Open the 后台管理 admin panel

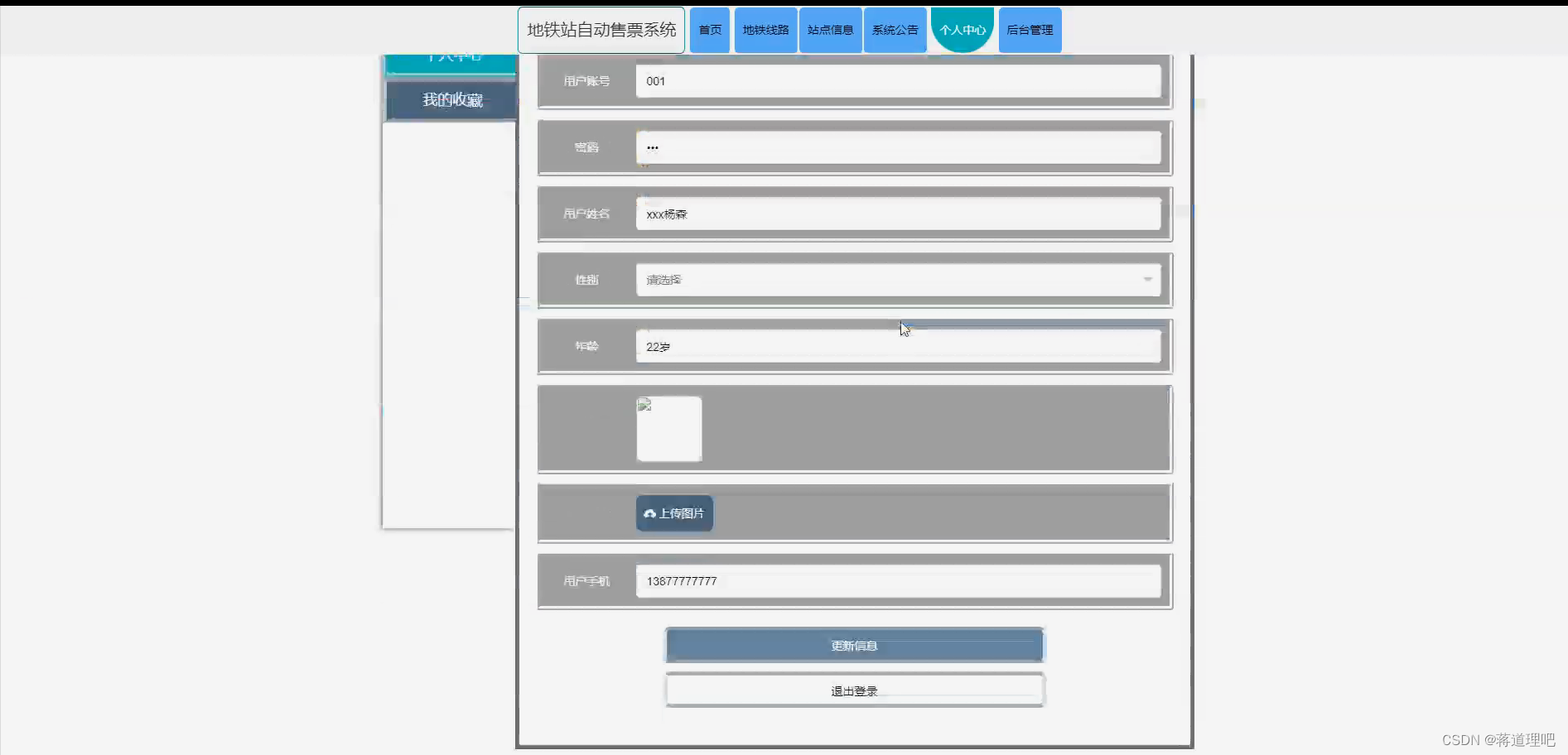tap(1030, 30)
